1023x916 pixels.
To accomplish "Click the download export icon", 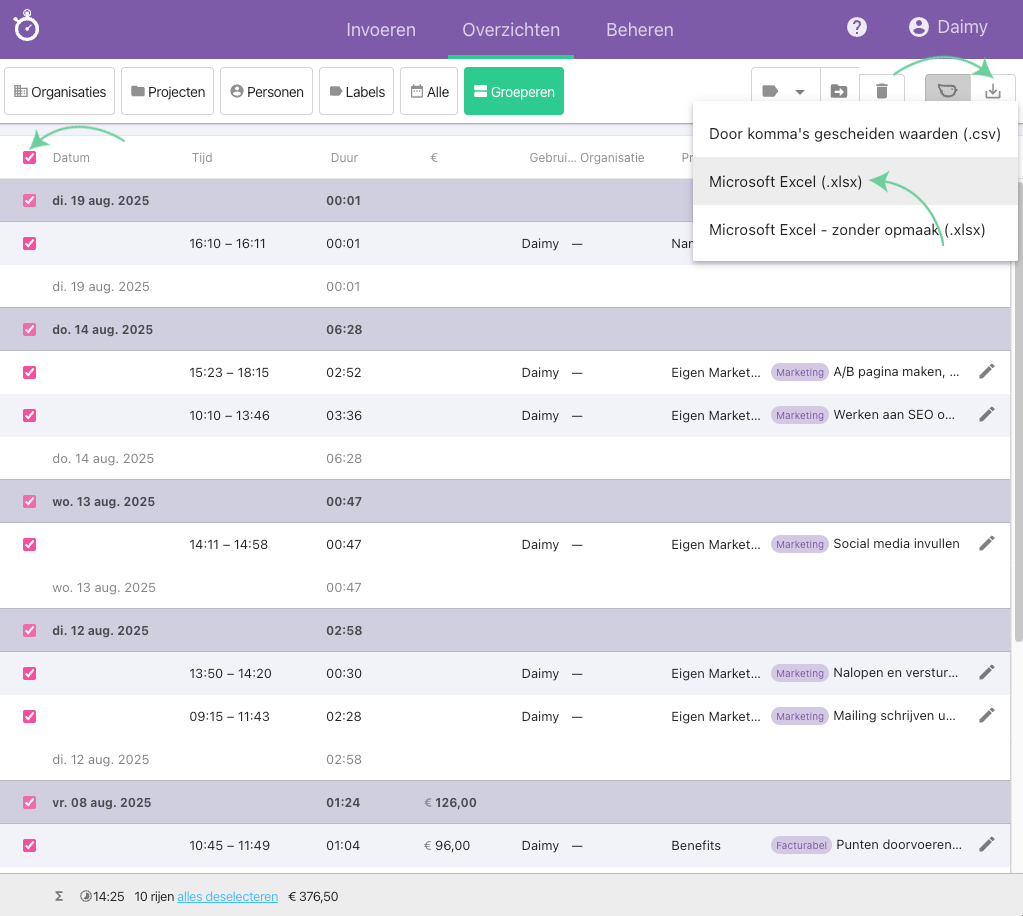I will click(993, 91).
